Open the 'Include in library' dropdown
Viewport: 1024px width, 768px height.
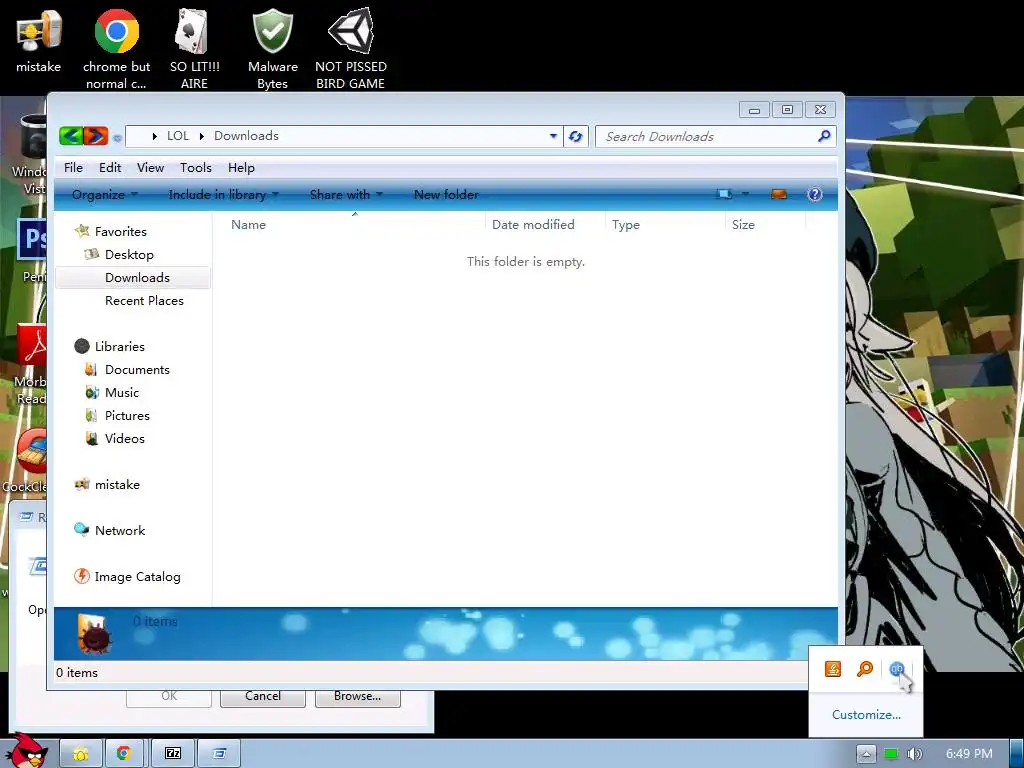point(223,194)
